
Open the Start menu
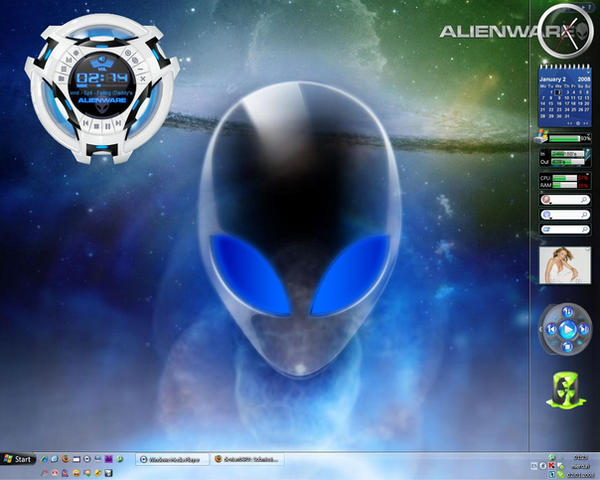(18, 459)
